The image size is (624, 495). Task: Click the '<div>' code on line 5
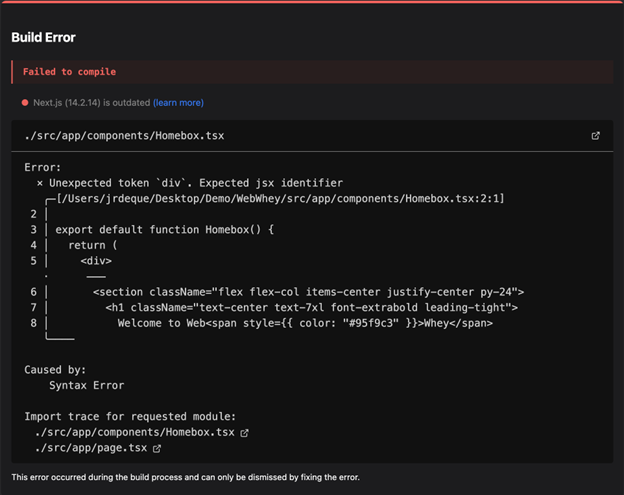click(96, 261)
